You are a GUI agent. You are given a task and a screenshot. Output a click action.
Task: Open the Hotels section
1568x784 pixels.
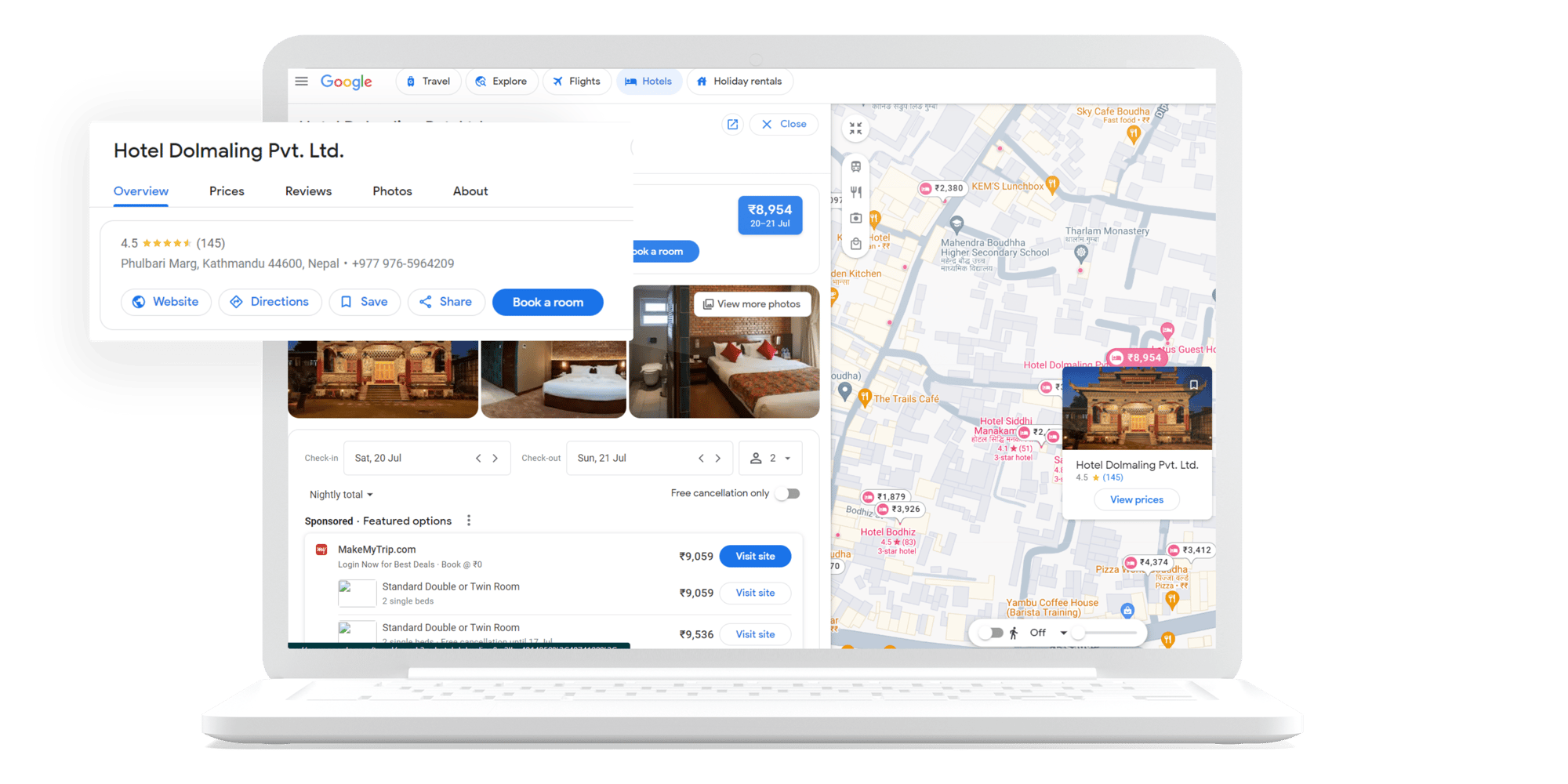coord(649,82)
